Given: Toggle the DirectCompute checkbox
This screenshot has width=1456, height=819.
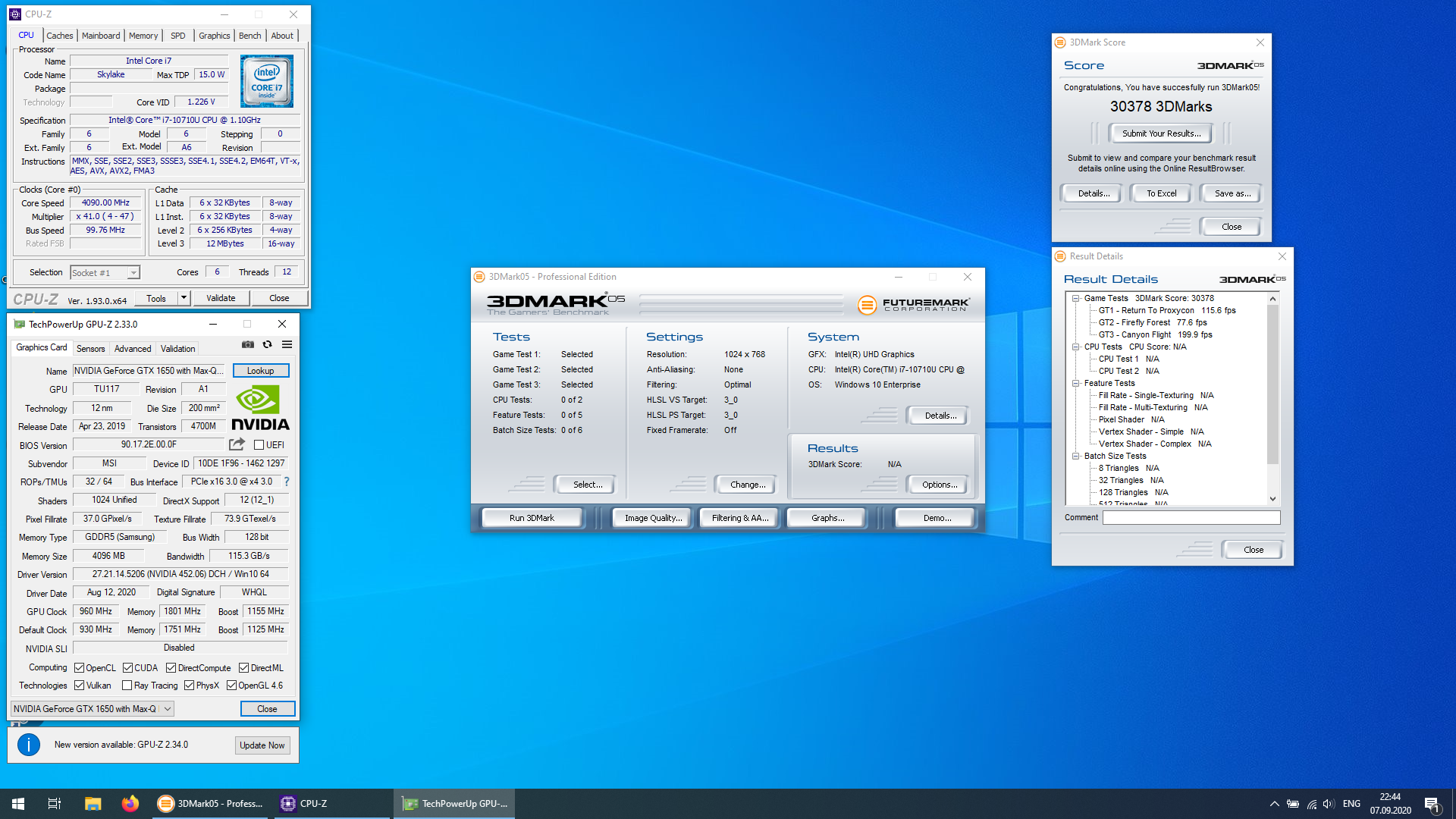Looking at the screenshot, I should tap(171, 668).
